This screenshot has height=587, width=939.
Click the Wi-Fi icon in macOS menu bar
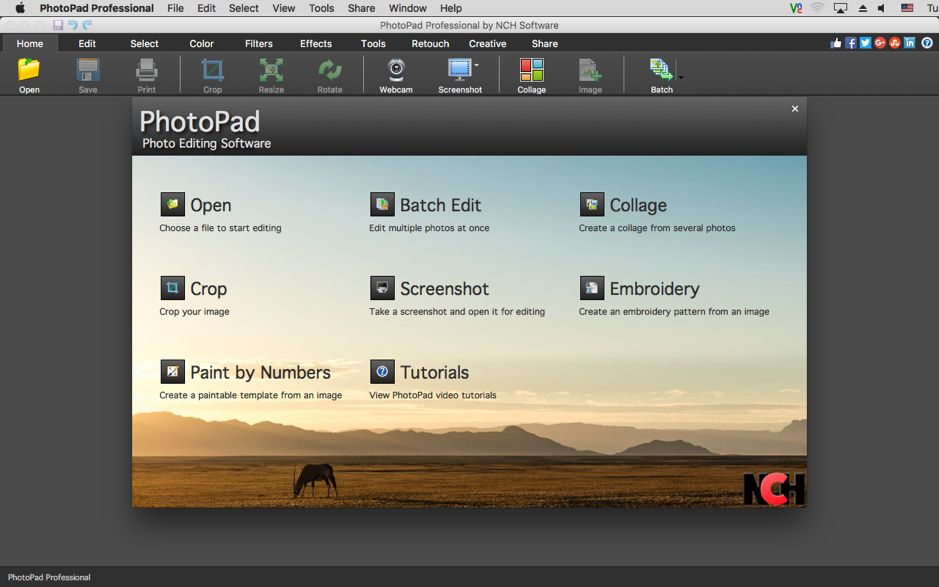pos(817,8)
